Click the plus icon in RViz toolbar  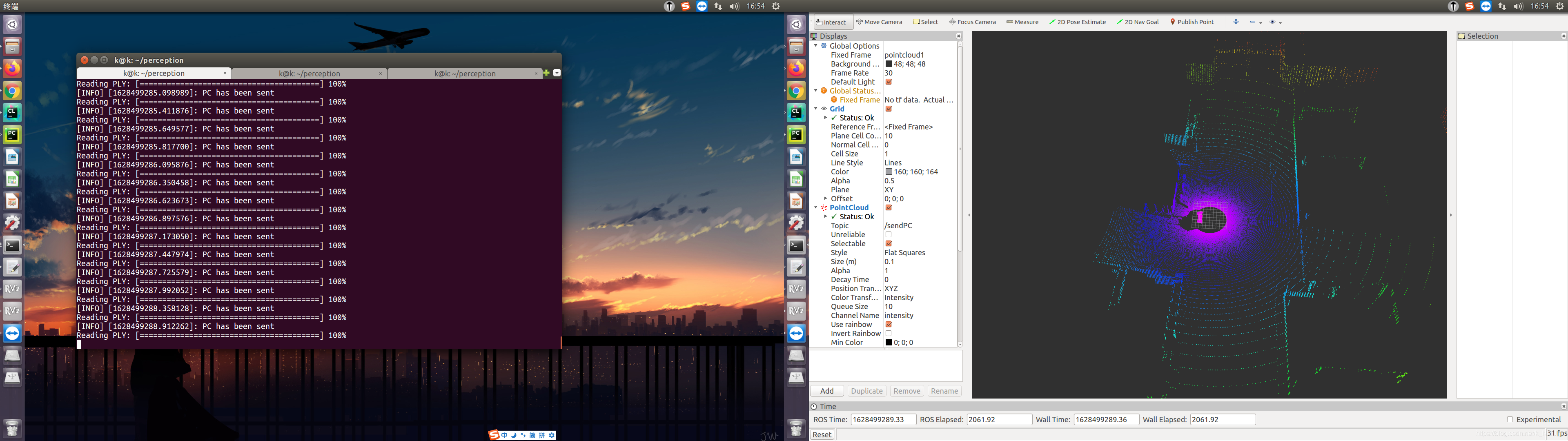tap(1236, 22)
